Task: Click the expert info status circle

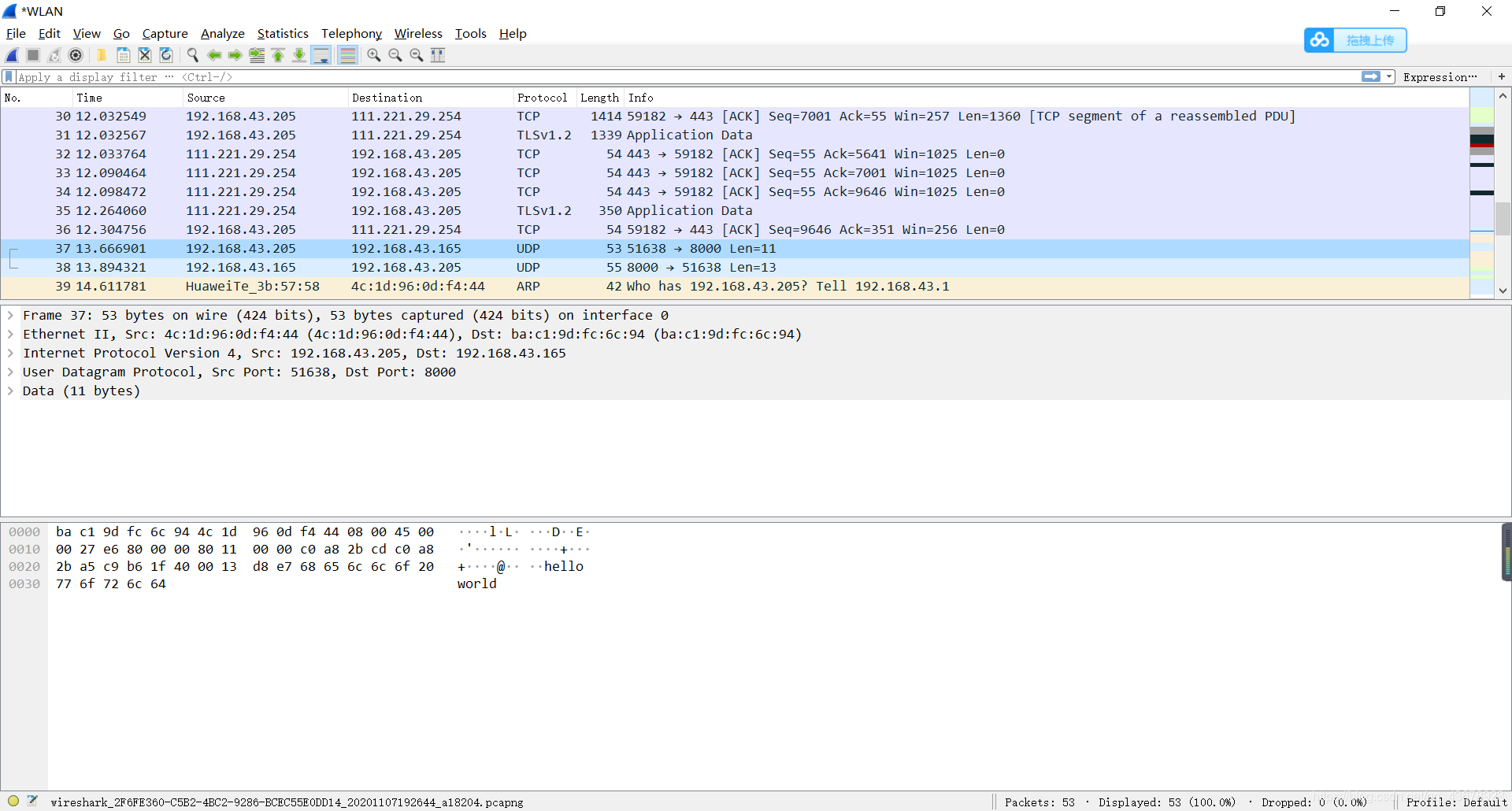Action: 13,801
